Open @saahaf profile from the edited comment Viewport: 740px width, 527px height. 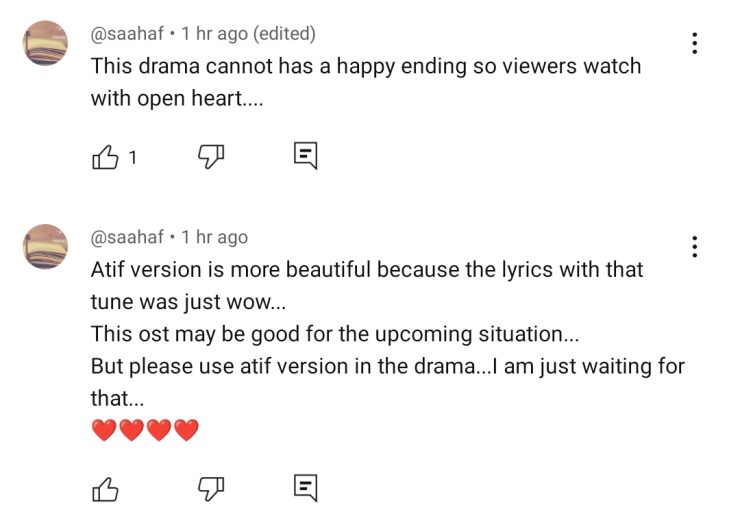coord(127,34)
